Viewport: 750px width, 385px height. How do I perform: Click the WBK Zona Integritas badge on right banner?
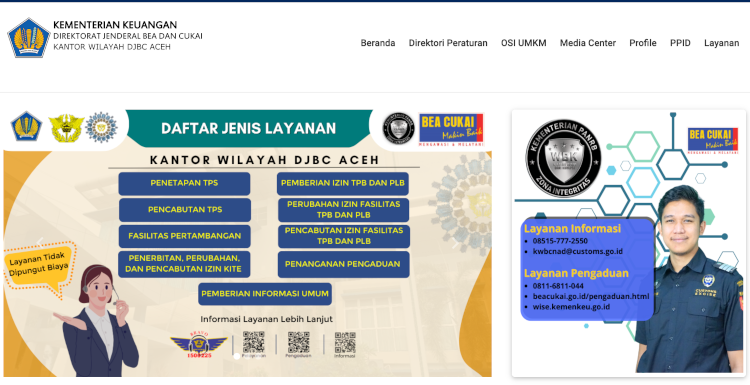(x=563, y=158)
